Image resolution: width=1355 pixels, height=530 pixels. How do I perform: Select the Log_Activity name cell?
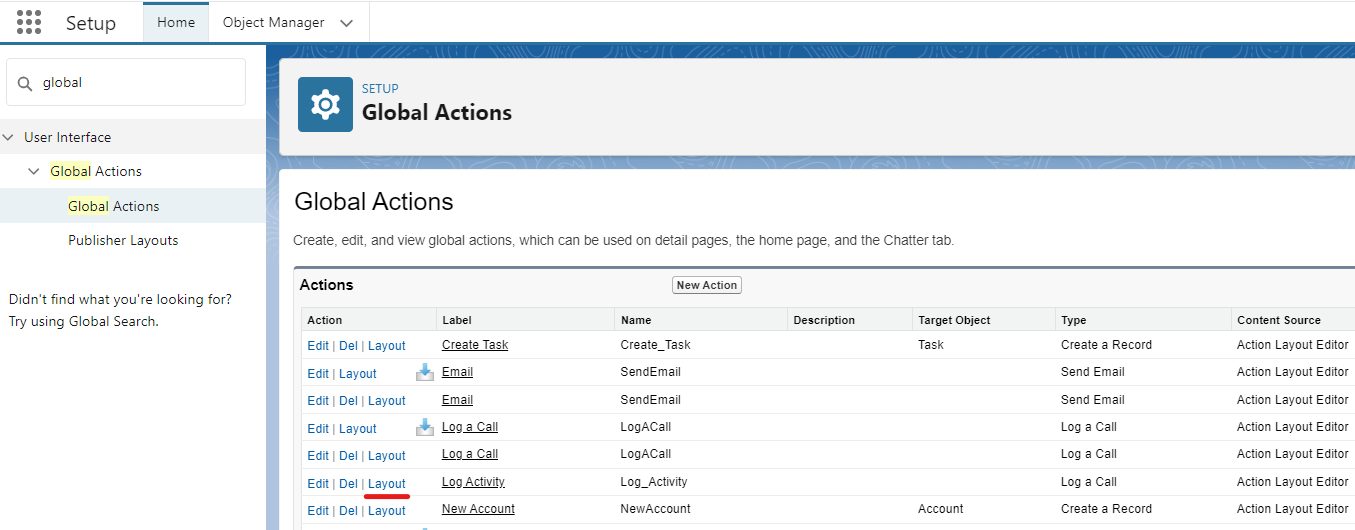coord(654,482)
